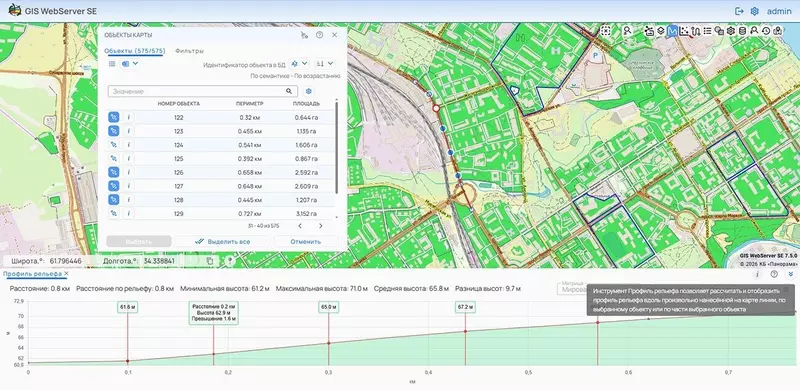The width and height of the screenshot is (800, 390).
Task: Open the sort field dropdown
Action: coord(299,64)
